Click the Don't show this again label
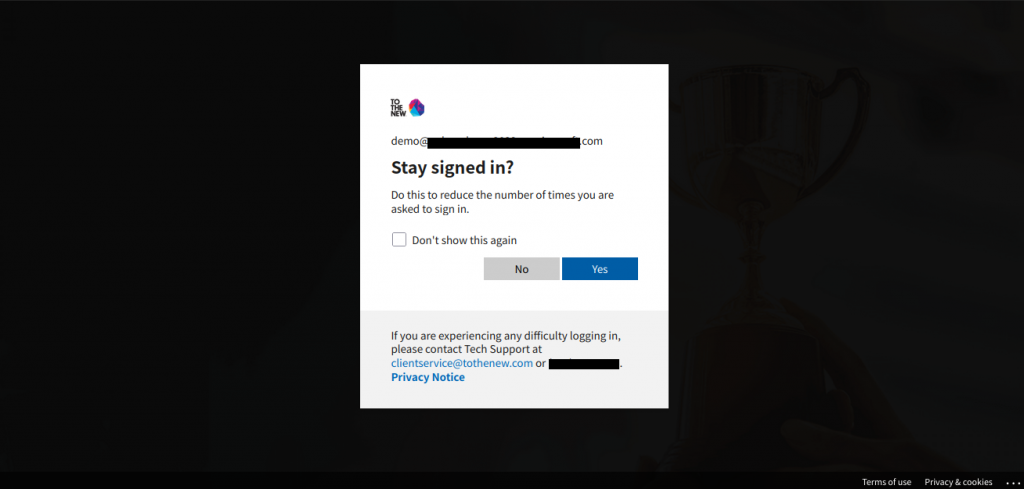Image resolution: width=1024 pixels, height=489 pixels. (x=464, y=240)
